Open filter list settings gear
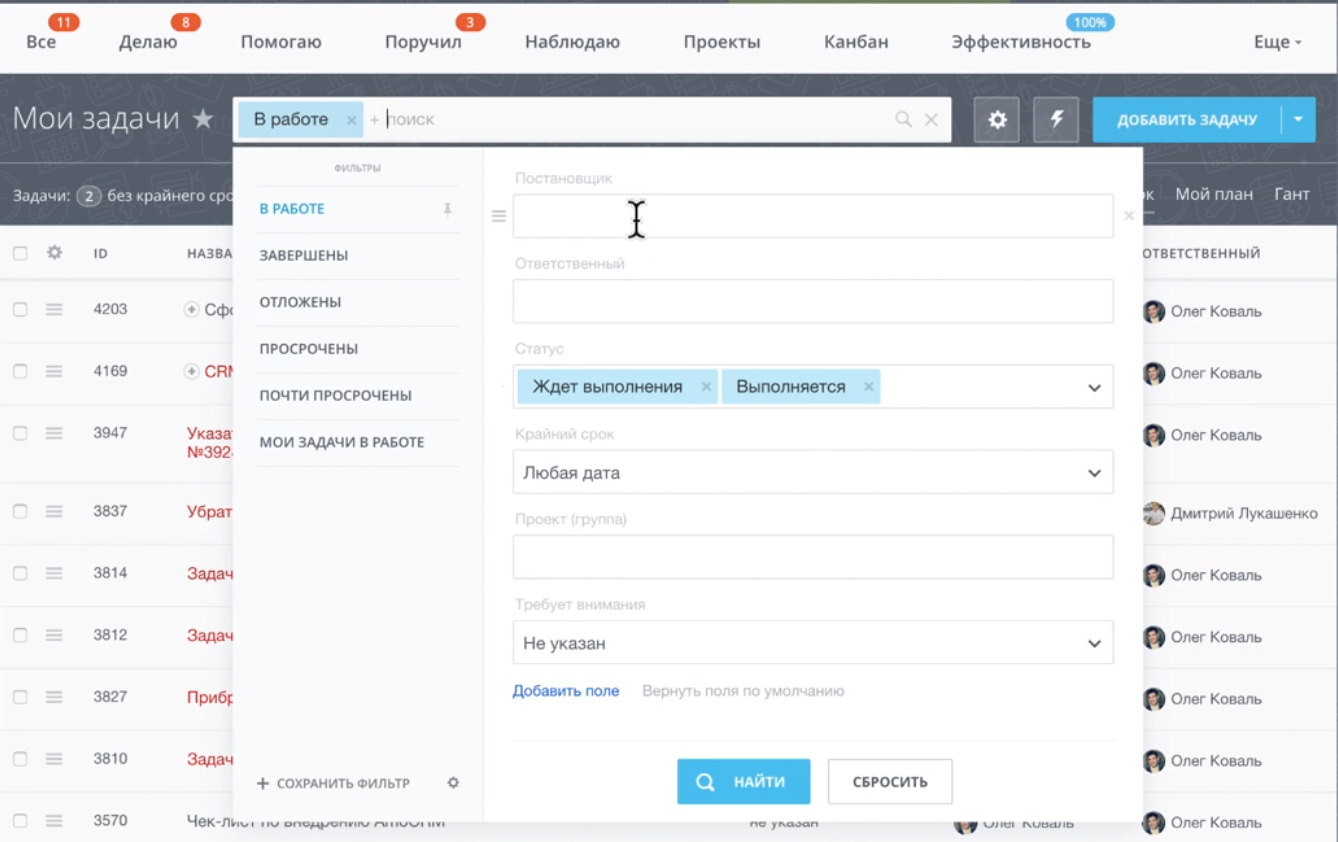 [453, 783]
